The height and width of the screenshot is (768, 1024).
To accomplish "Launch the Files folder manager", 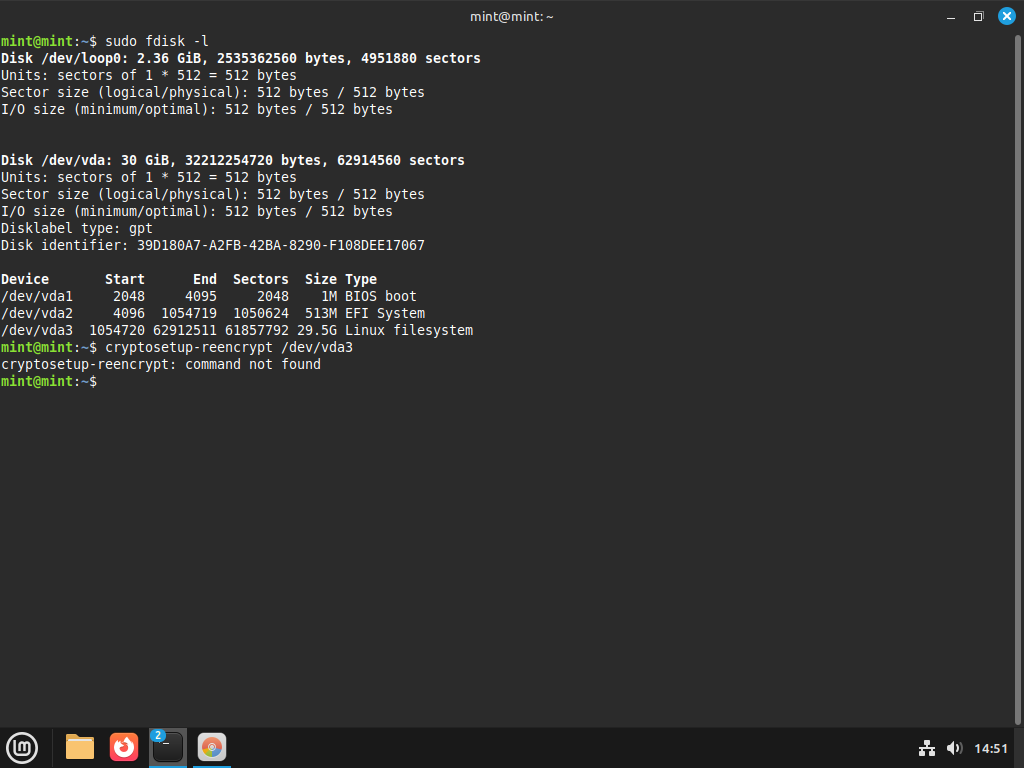I will (80, 747).
